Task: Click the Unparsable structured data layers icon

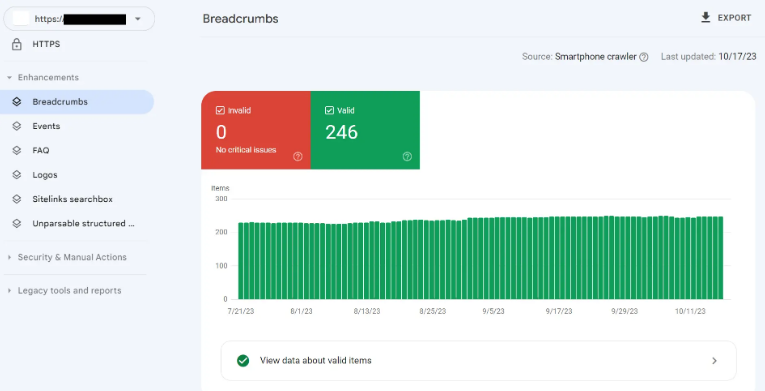Action: pos(17,224)
